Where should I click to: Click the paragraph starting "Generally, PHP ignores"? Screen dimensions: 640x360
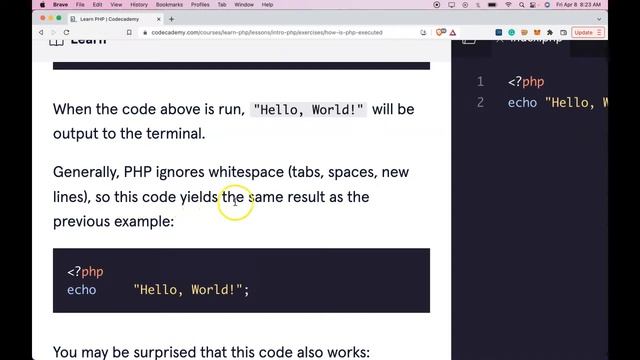click(231, 197)
